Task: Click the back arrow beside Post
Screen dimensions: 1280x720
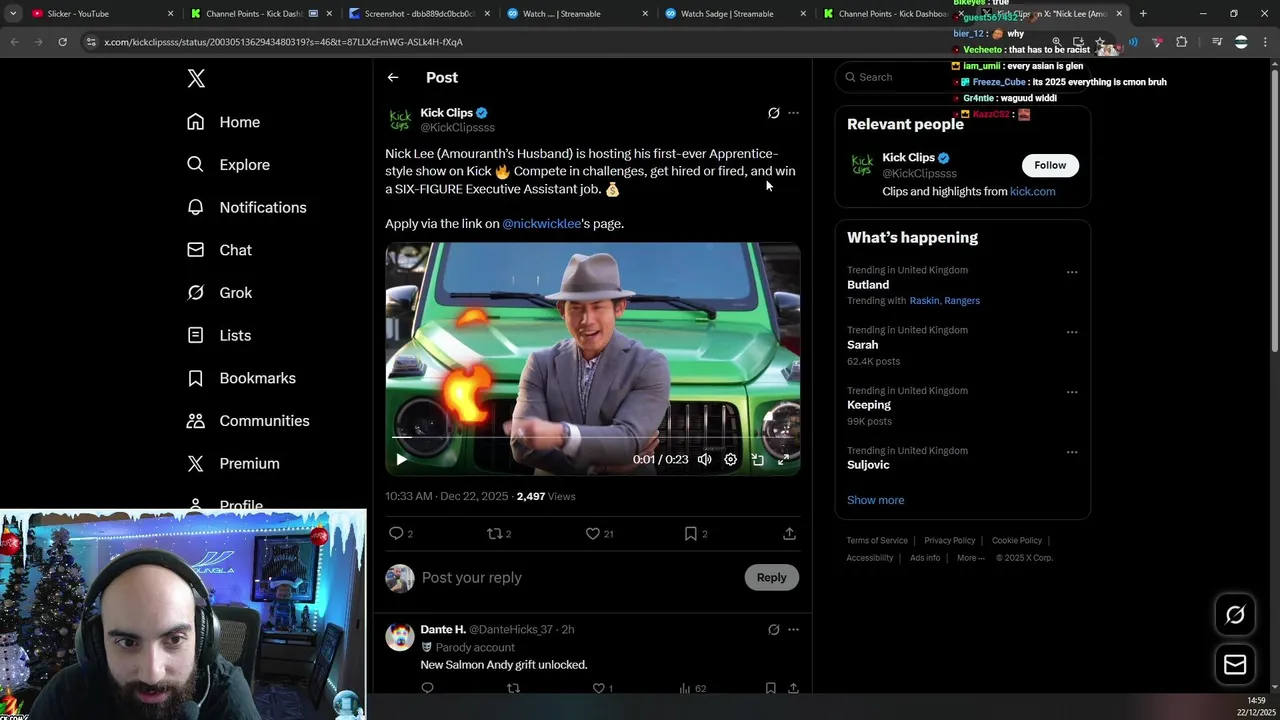Action: pos(393,77)
